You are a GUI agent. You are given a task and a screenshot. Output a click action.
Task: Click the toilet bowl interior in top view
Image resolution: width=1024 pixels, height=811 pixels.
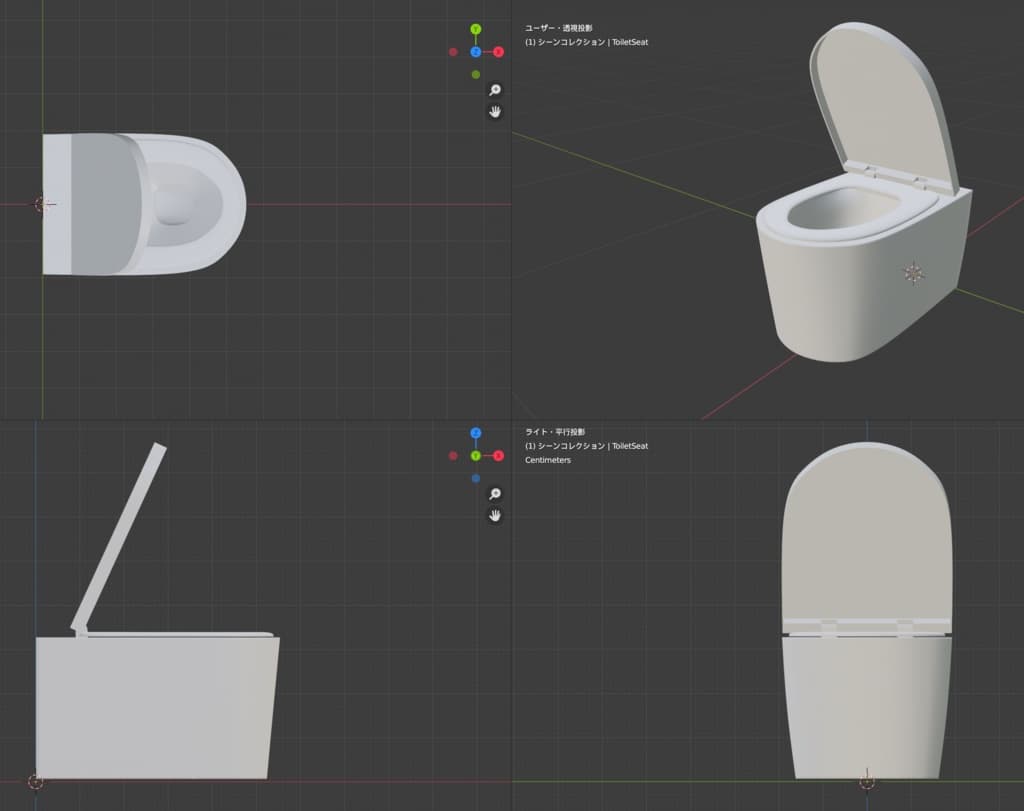coord(175,207)
